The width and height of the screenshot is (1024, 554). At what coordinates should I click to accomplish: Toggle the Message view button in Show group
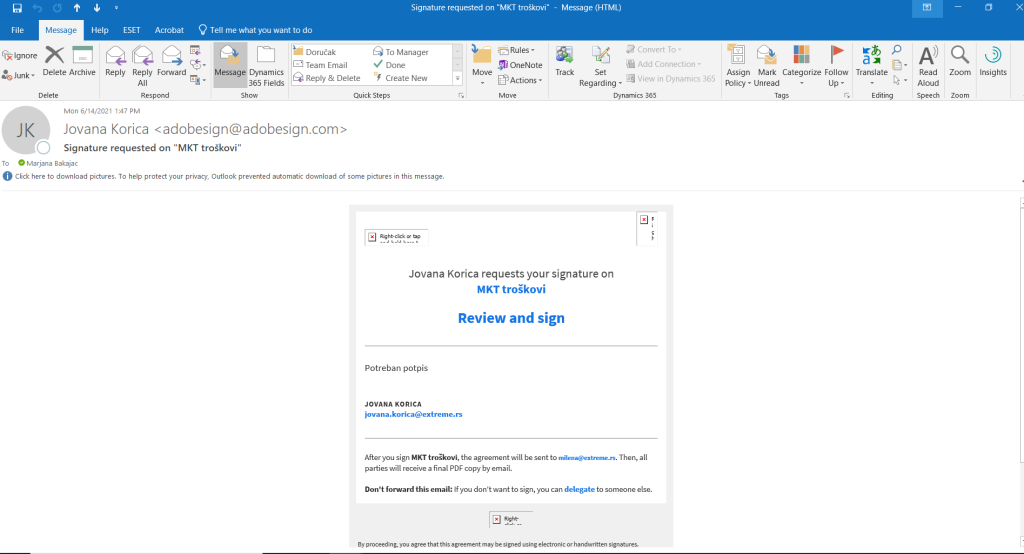(230, 60)
